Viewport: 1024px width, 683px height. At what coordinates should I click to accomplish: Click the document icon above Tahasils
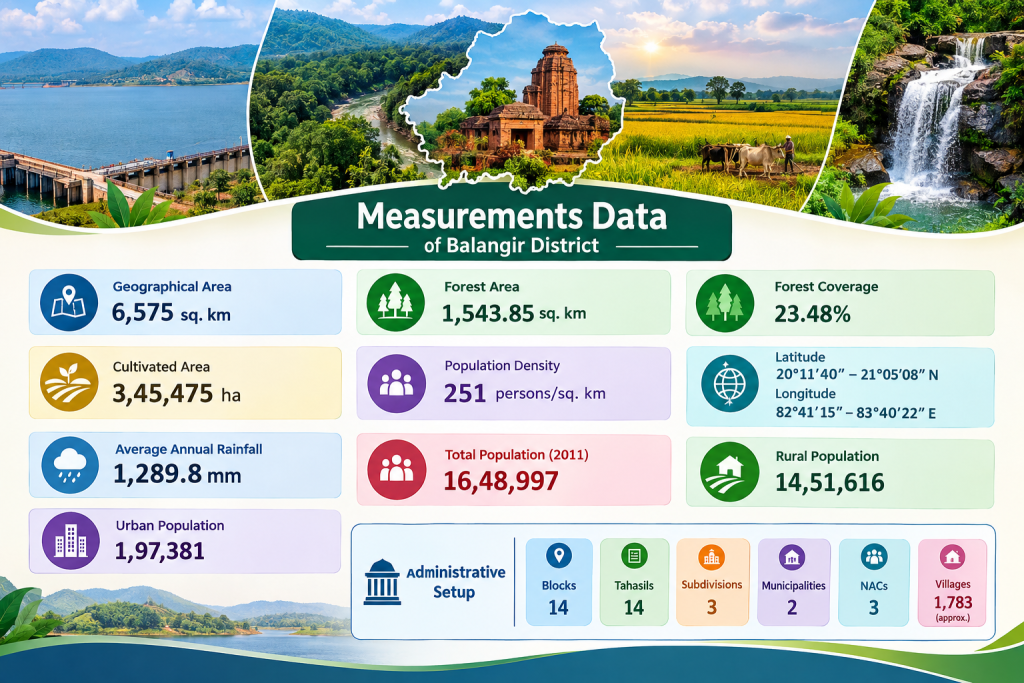pos(634,556)
